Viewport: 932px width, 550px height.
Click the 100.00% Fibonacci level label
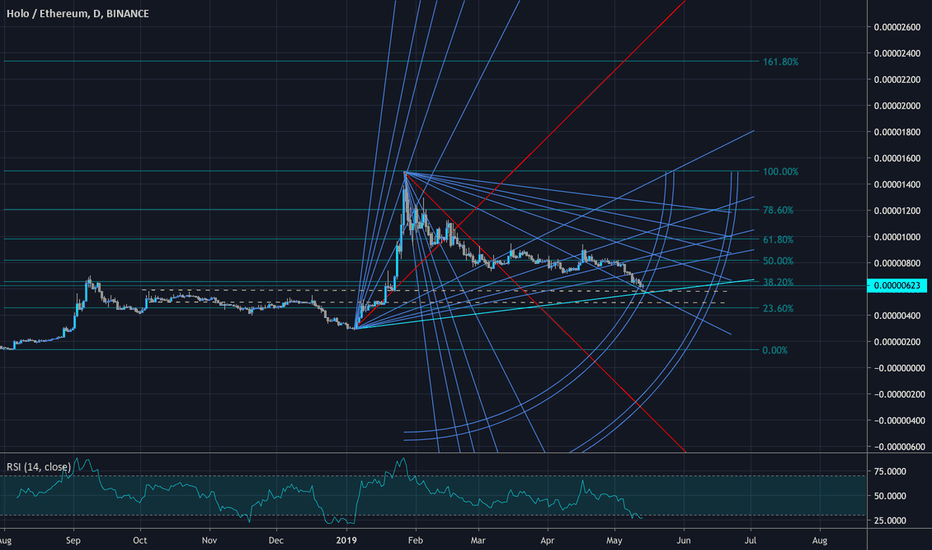click(780, 172)
